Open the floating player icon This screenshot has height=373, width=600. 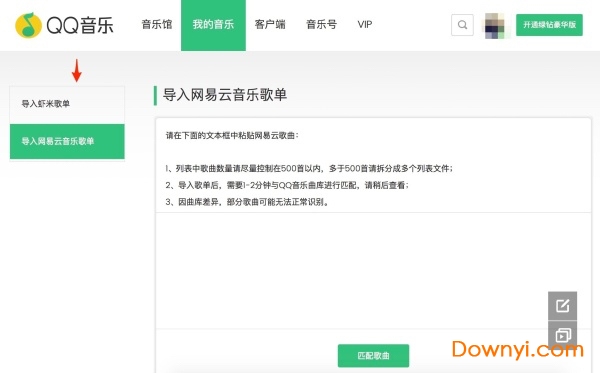(562, 335)
